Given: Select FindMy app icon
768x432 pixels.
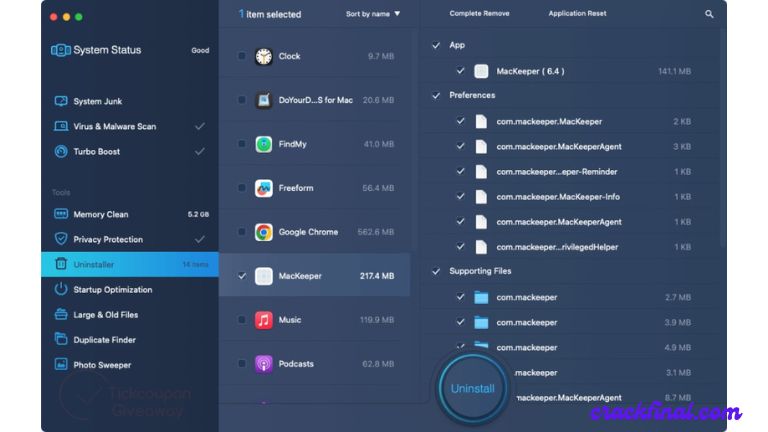Looking at the screenshot, I should [264, 144].
